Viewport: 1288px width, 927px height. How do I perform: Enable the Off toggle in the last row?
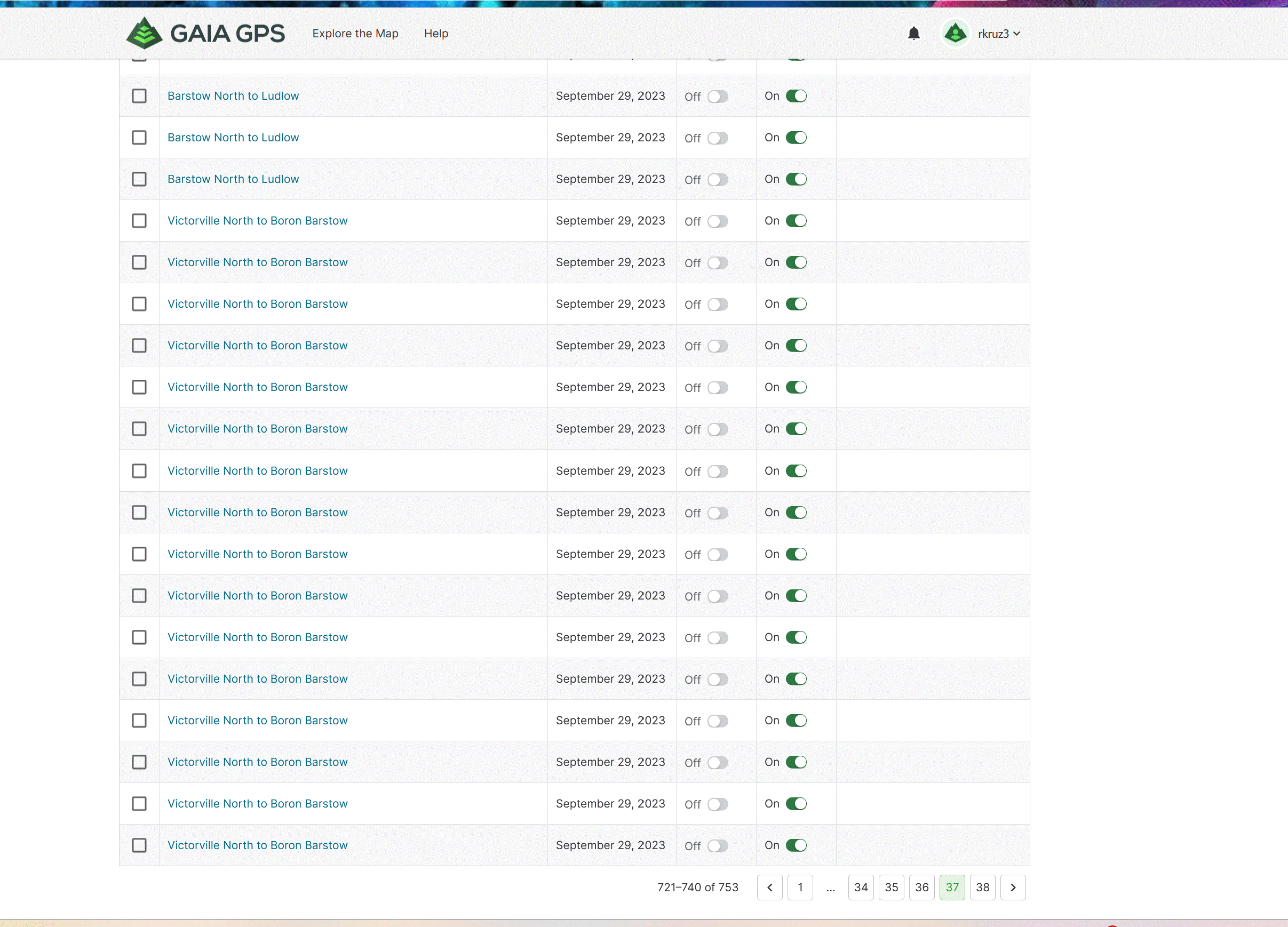(x=717, y=845)
